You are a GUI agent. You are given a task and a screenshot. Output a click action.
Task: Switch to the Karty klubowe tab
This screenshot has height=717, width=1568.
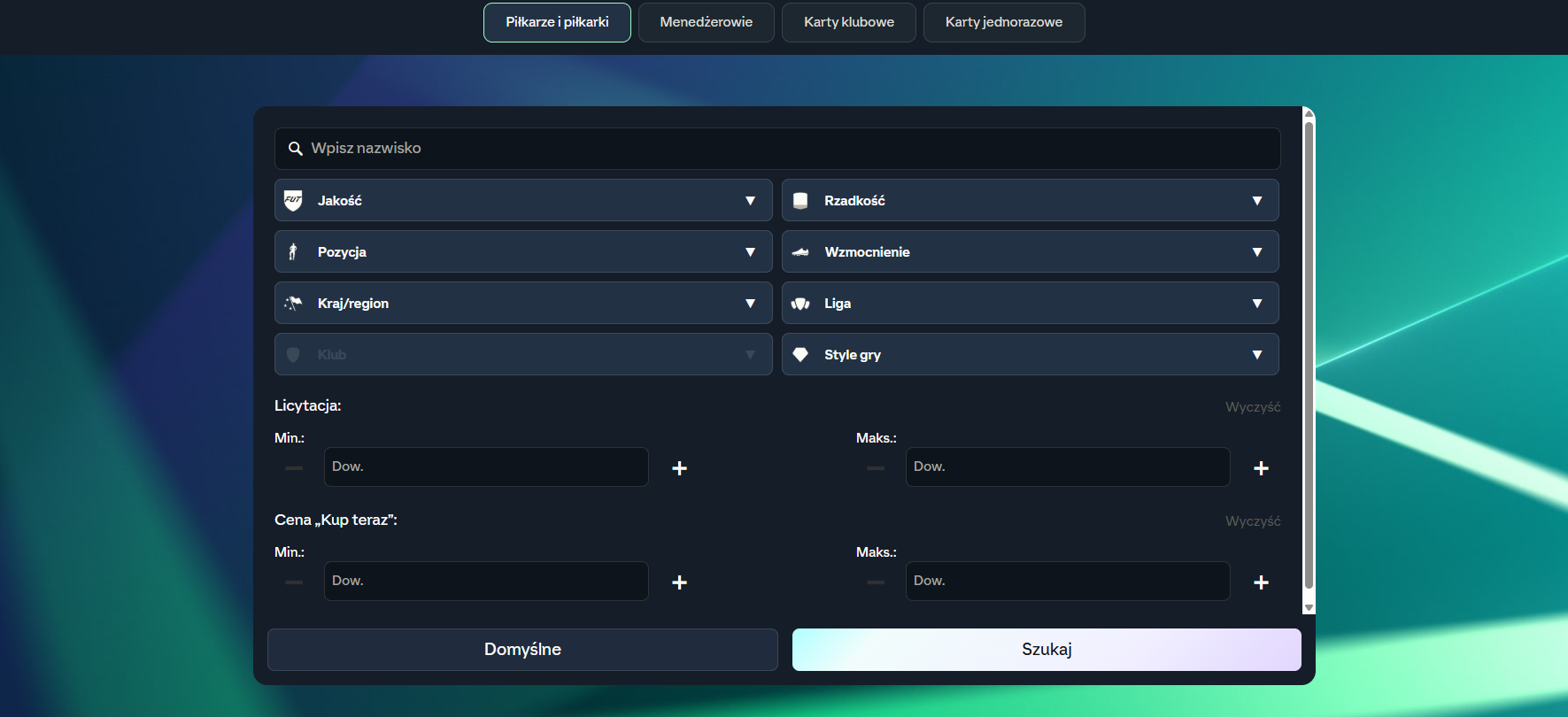[849, 22]
